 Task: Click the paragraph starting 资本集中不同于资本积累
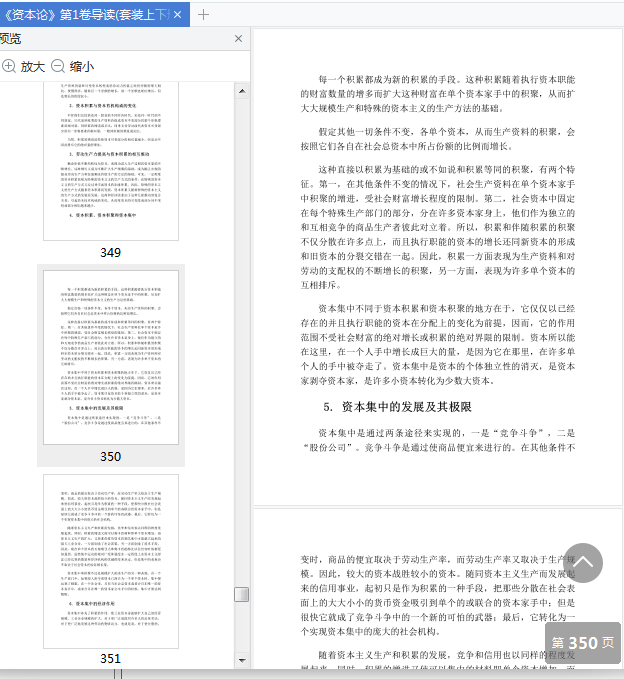click(438, 345)
